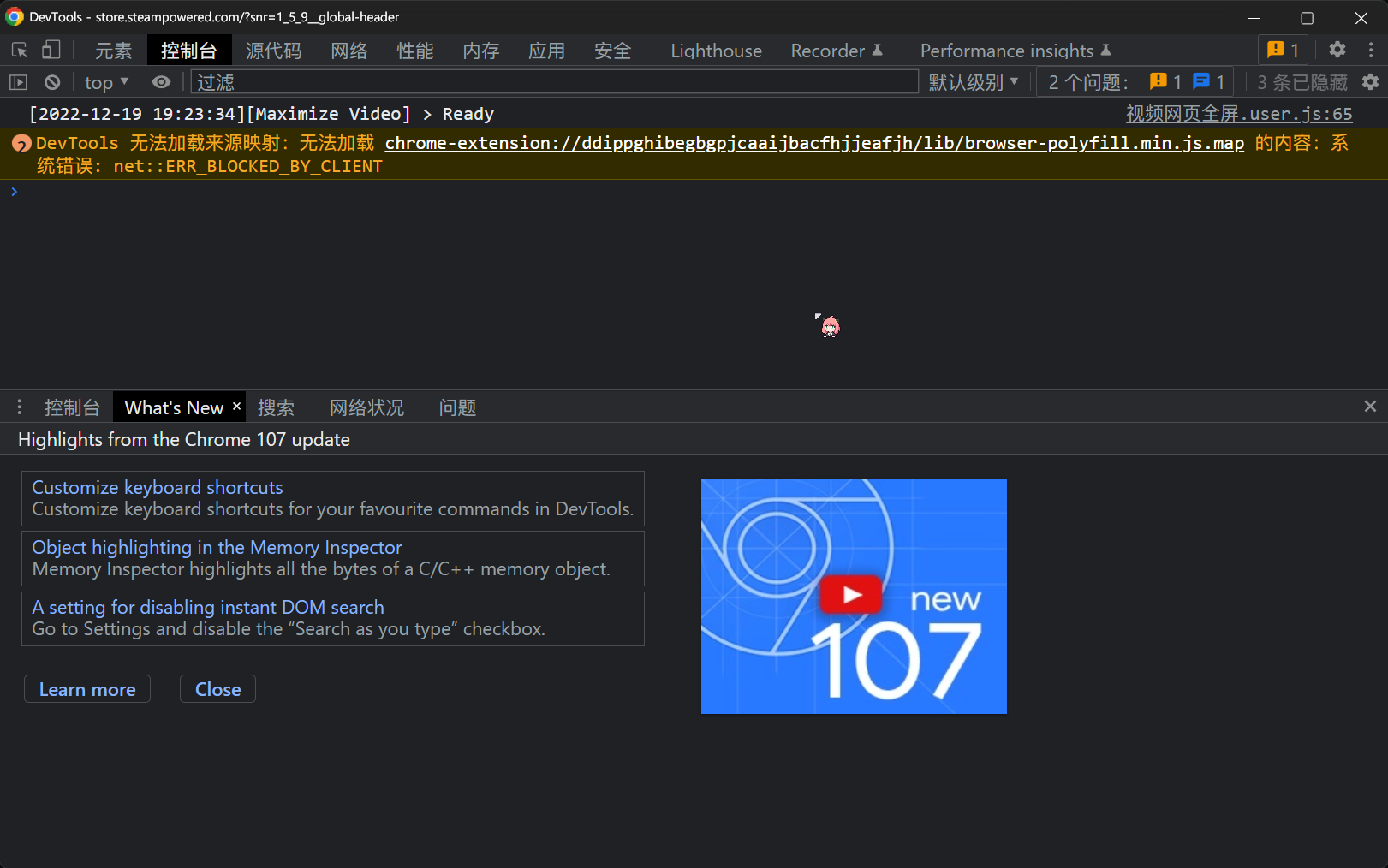Show the console sidebar panel
This screenshot has width=1388, height=868.
click(18, 81)
